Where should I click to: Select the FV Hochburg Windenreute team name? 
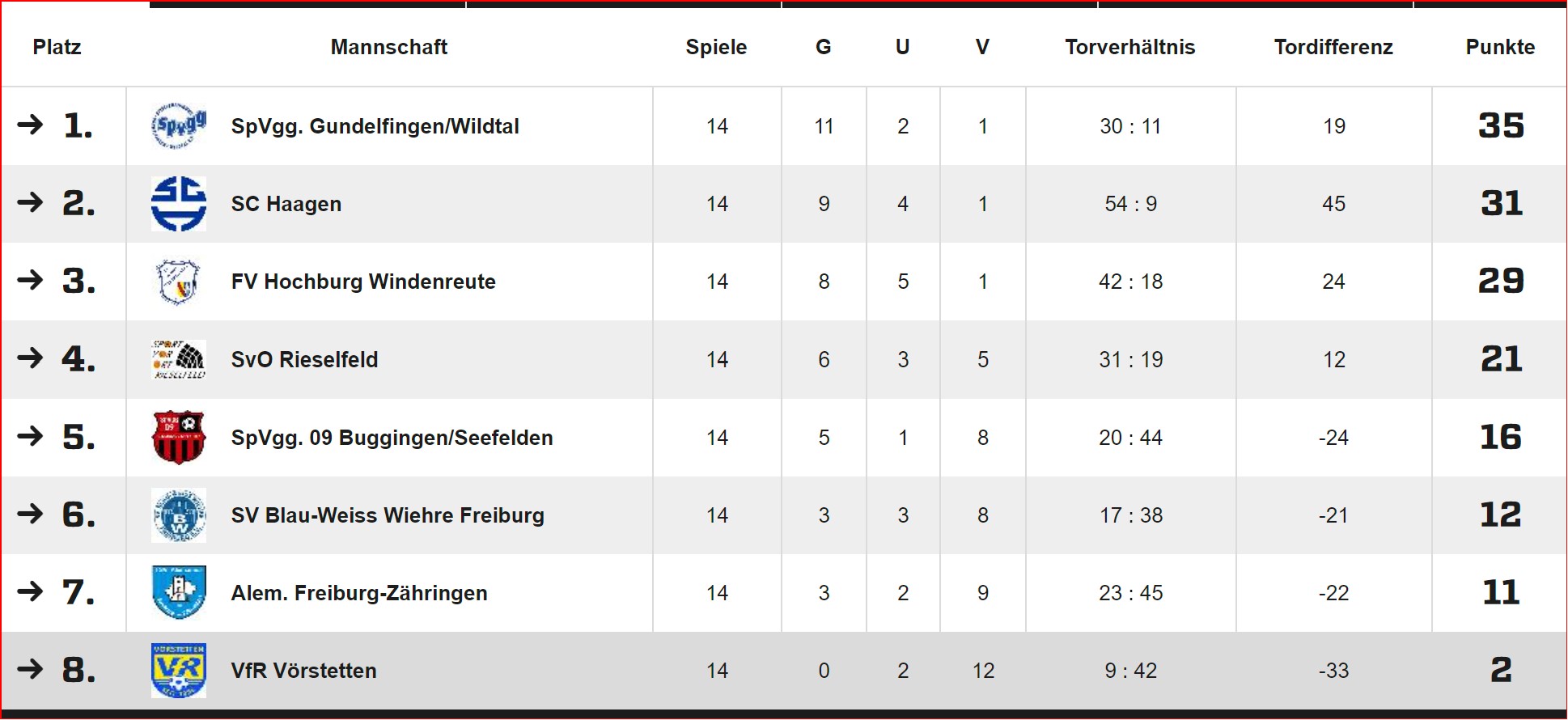click(x=363, y=282)
